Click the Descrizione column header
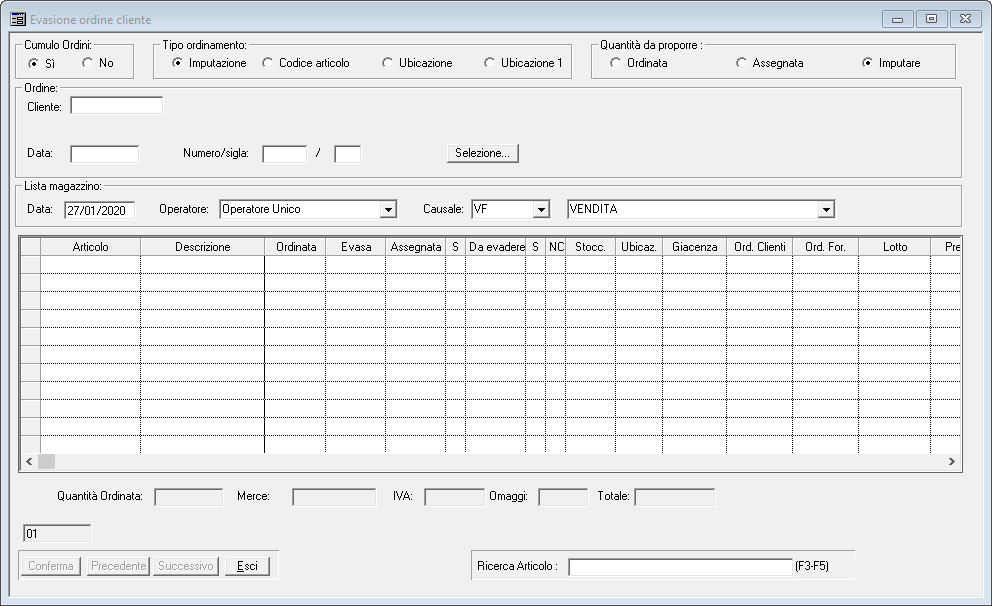The height and width of the screenshot is (606, 992). pyautogui.click(x=202, y=247)
